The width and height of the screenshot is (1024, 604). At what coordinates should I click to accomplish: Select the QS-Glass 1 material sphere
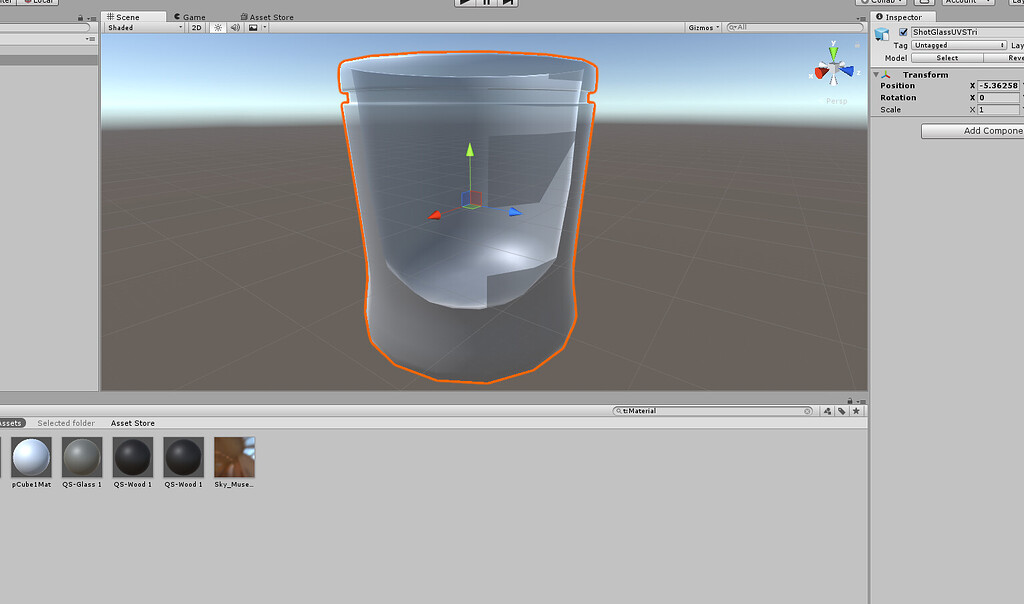coord(81,458)
